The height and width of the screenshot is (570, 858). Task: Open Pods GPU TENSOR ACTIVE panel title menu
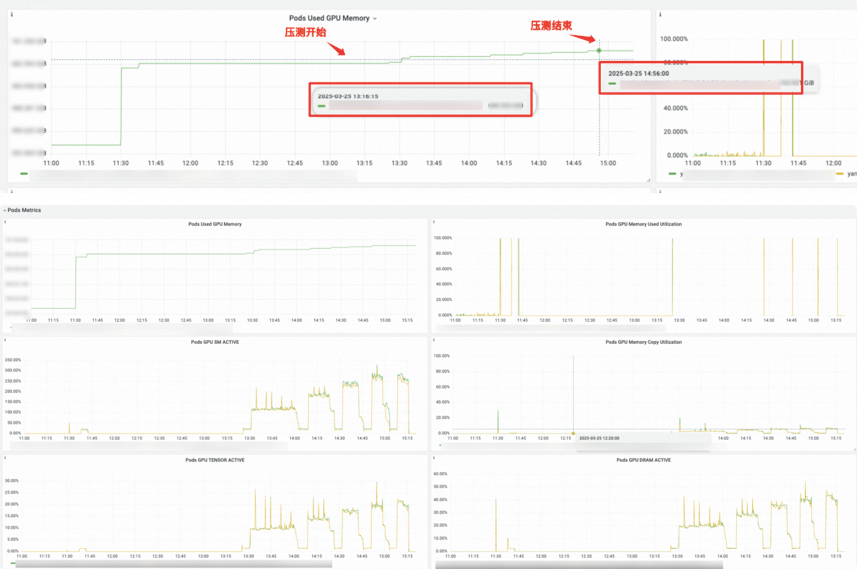point(214,460)
